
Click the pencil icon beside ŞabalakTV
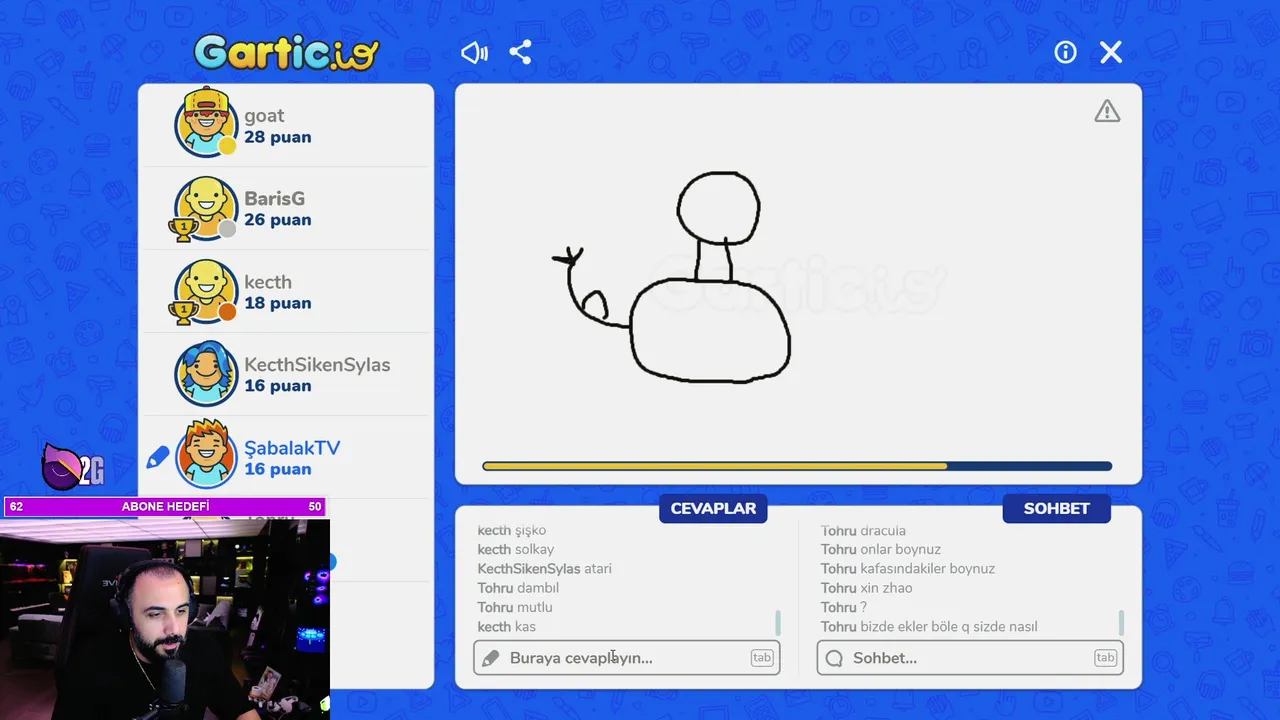pyautogui.click(x=157, y=458)
